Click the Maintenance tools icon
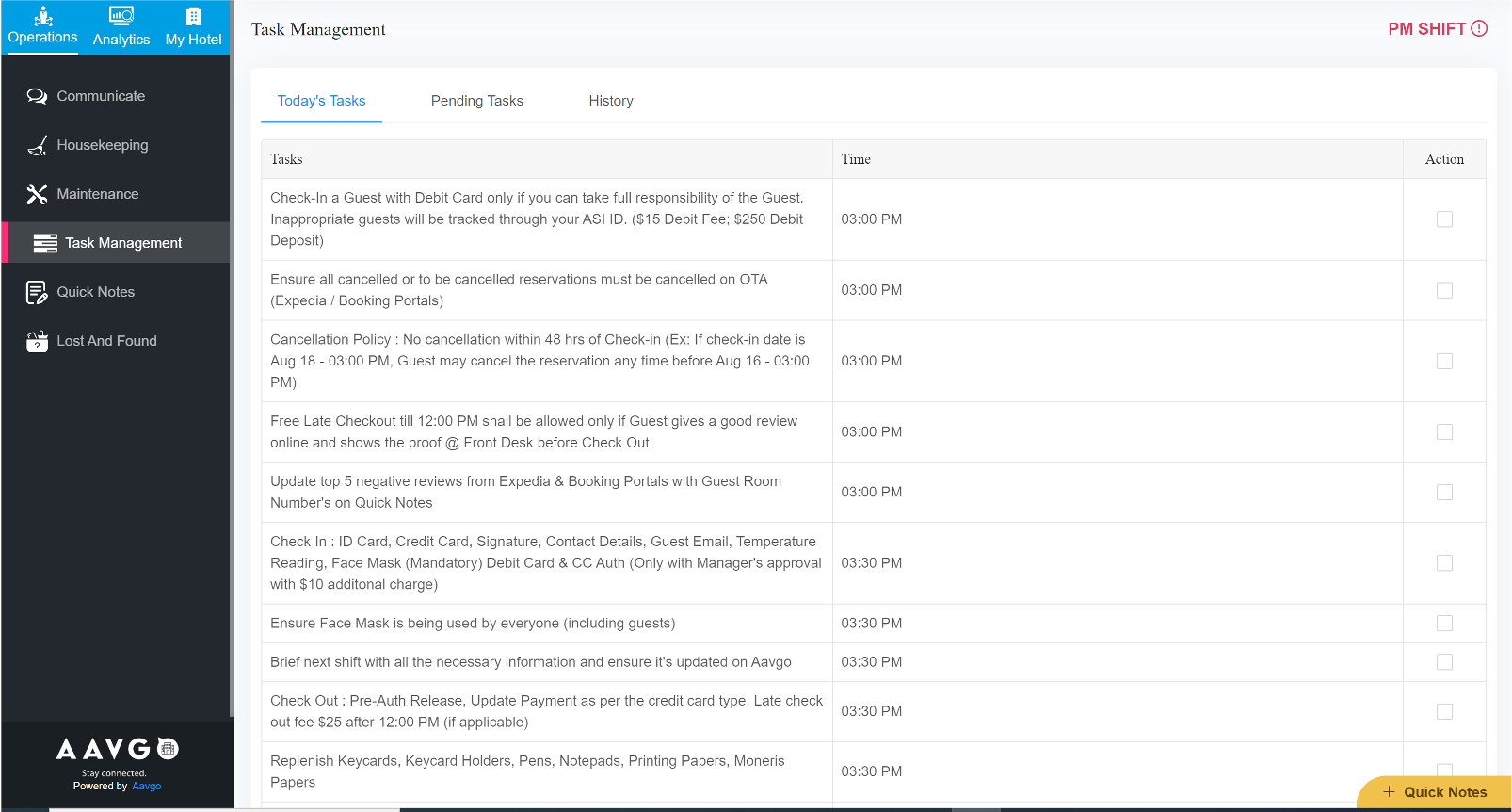Image resolution: width=1512 pixels, height=812 pixels. (x=37, y=194)
